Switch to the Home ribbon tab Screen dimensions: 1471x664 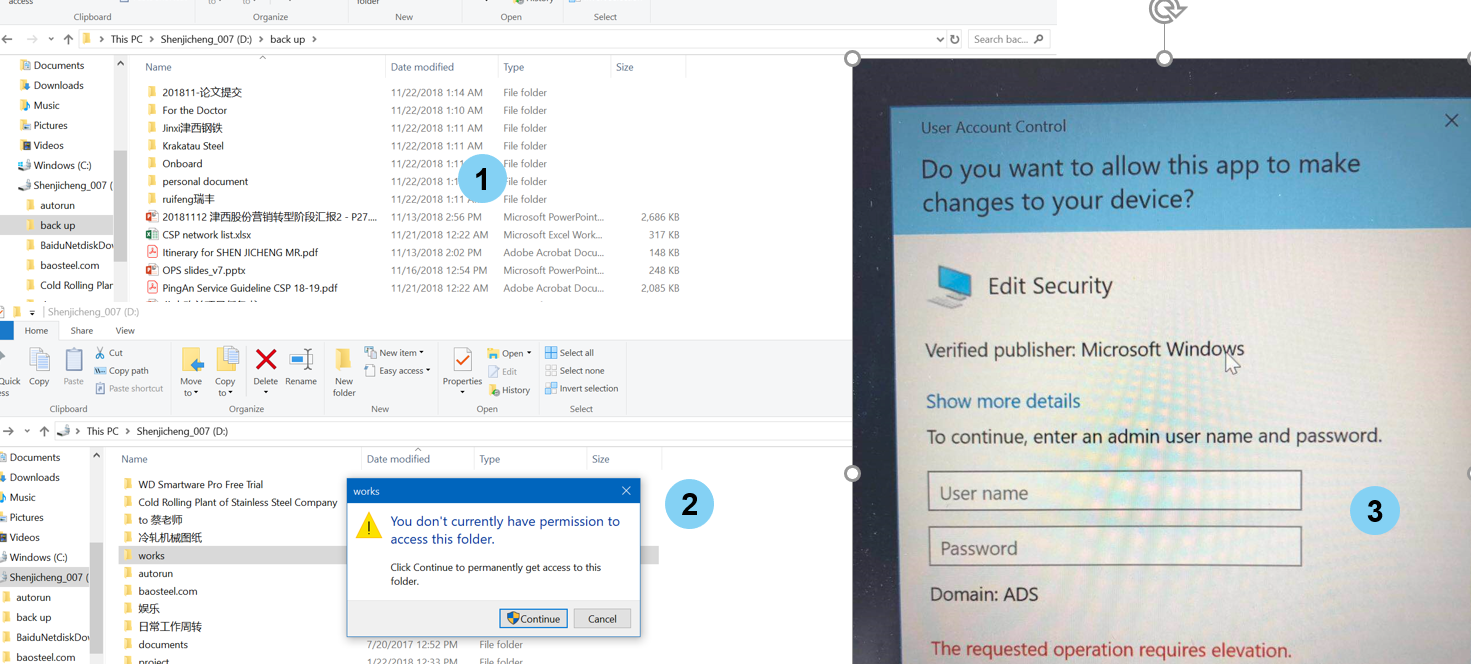click(x=36, y=331)
